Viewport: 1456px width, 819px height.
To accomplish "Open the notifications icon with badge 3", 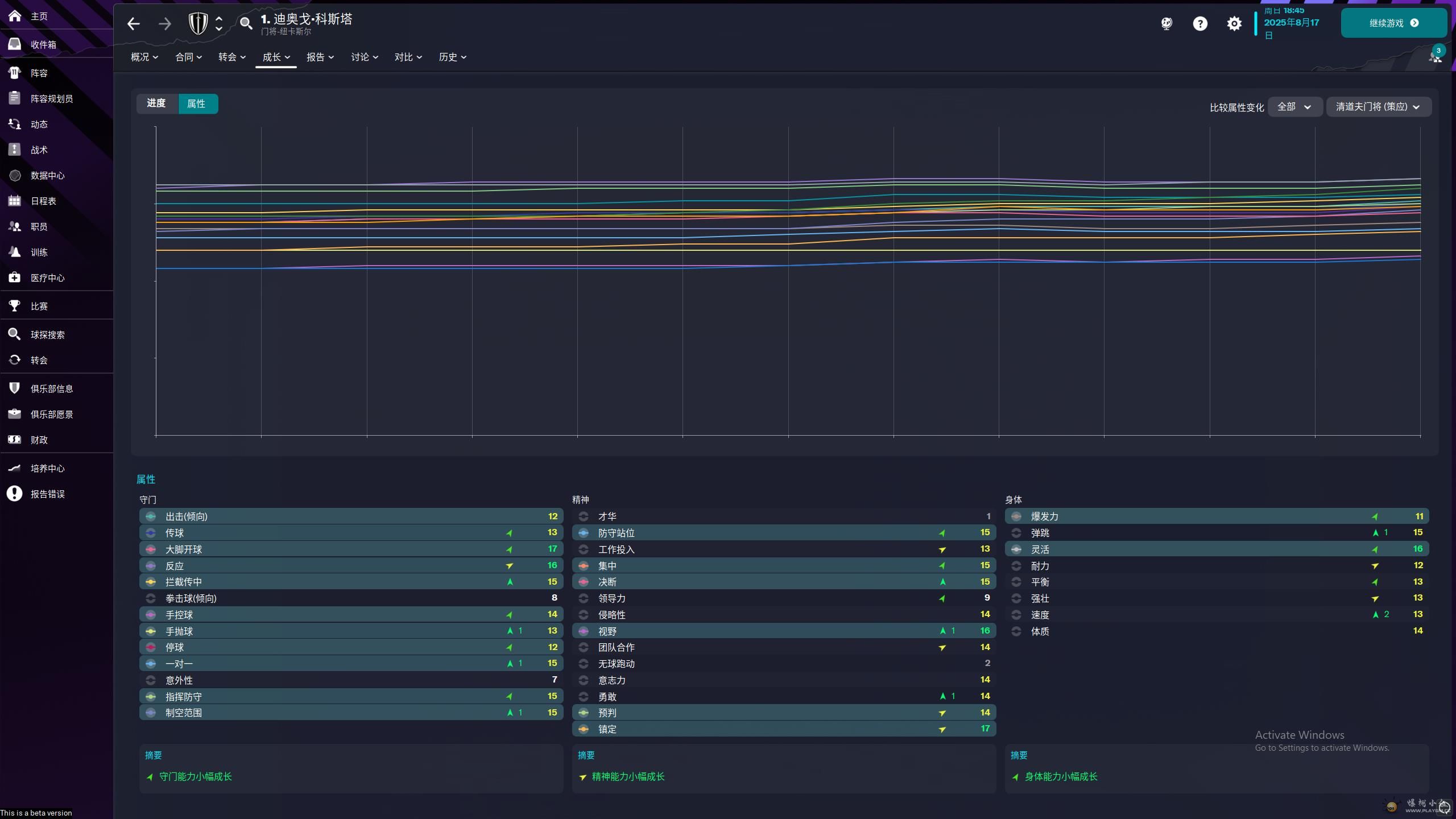I will click(x=1436, y=56).
